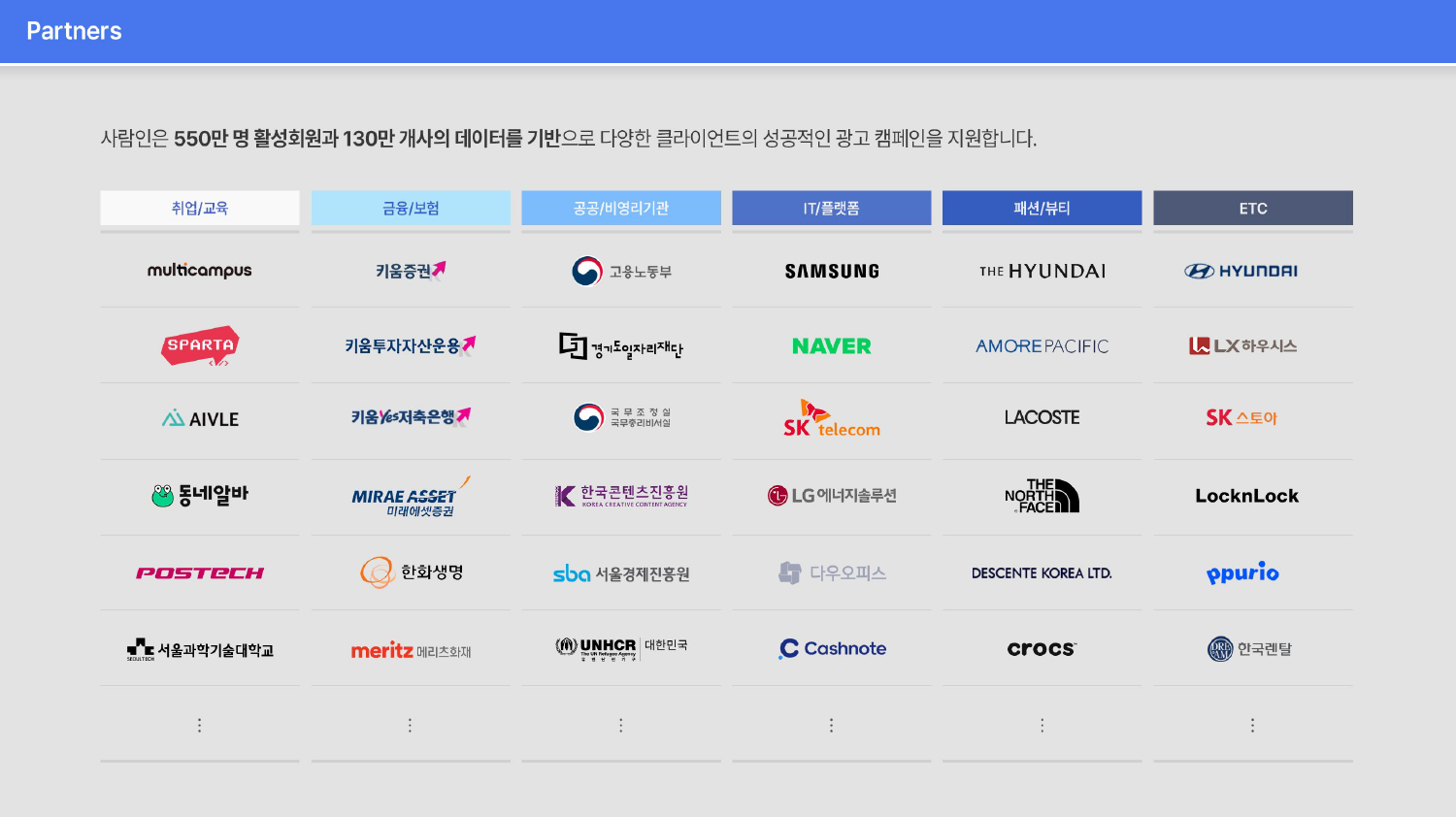The height and width of the screenshot is (817, 1456).
Task: Click the multicampus logo
Action: coord(200,271)
